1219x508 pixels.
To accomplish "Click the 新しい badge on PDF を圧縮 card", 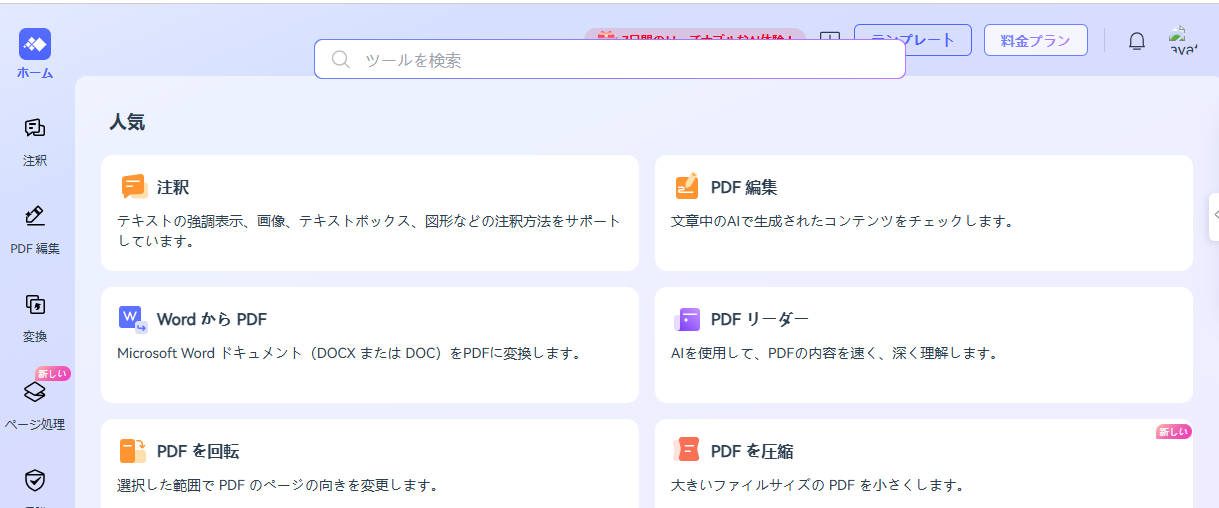I will (x=1174, y=432).
